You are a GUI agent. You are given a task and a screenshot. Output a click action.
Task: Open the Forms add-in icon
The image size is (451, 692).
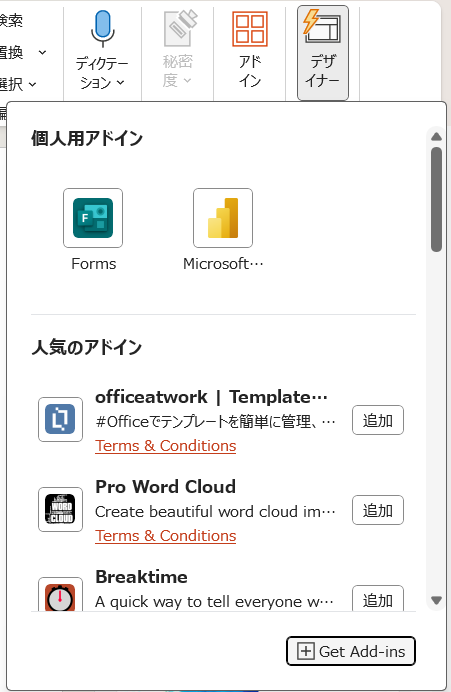93,218
